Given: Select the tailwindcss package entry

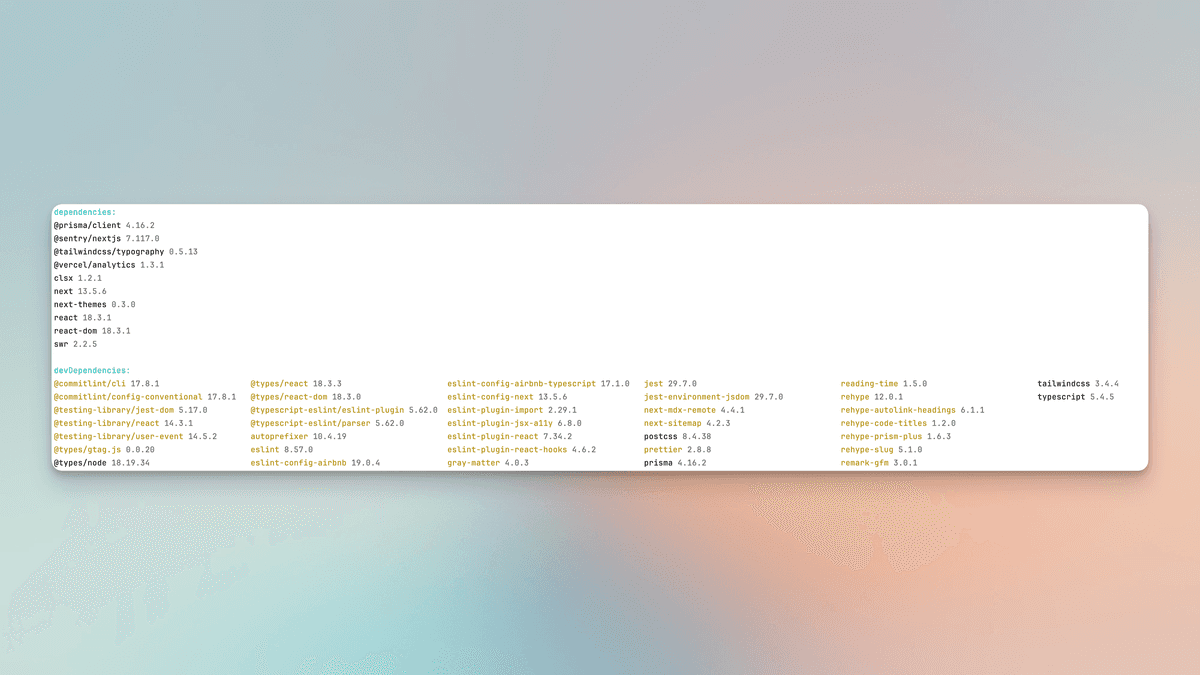Looking at the screenshot, I should 1065,384.
